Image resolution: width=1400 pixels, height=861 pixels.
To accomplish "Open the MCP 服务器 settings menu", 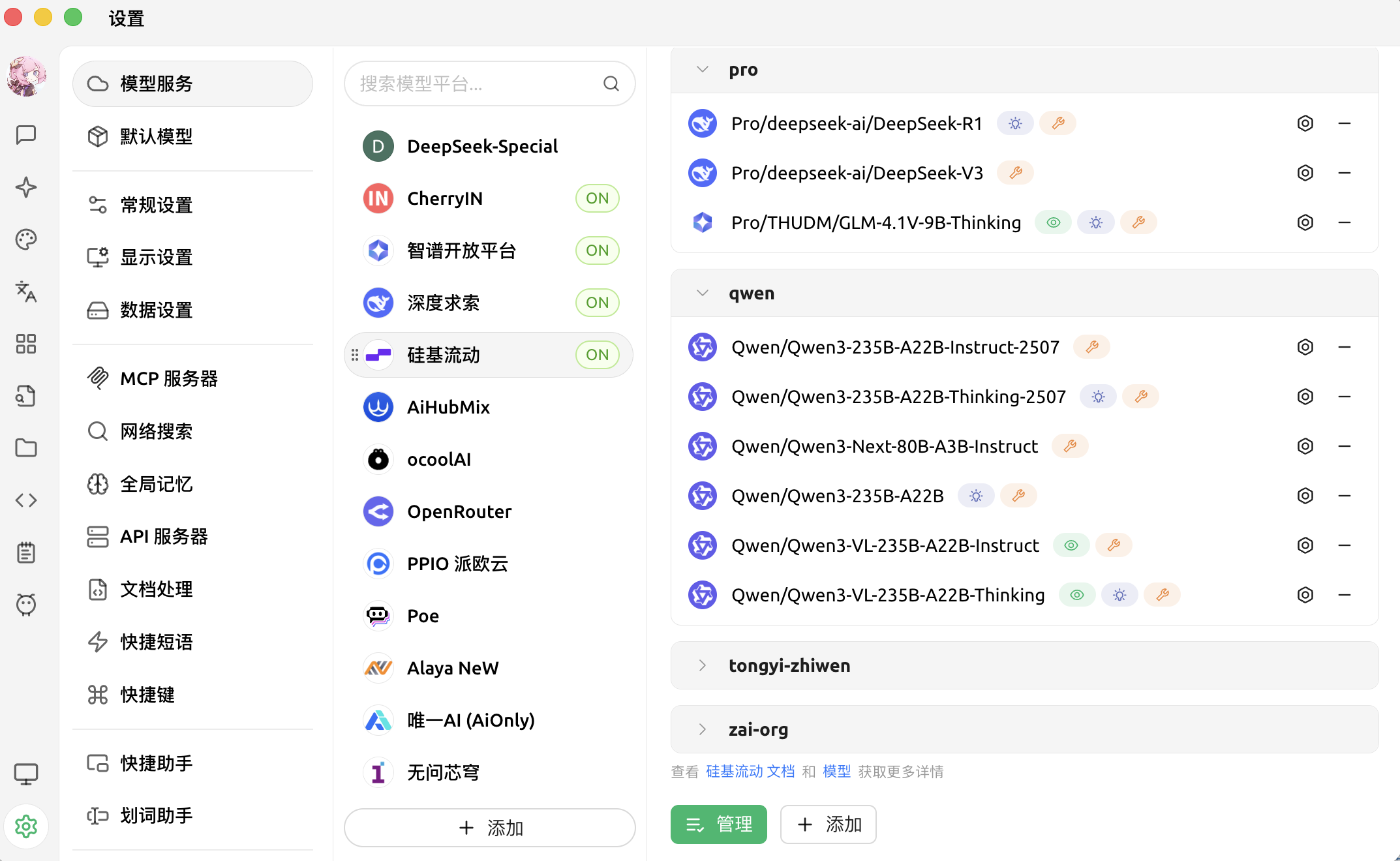I will tap(168, 378).
